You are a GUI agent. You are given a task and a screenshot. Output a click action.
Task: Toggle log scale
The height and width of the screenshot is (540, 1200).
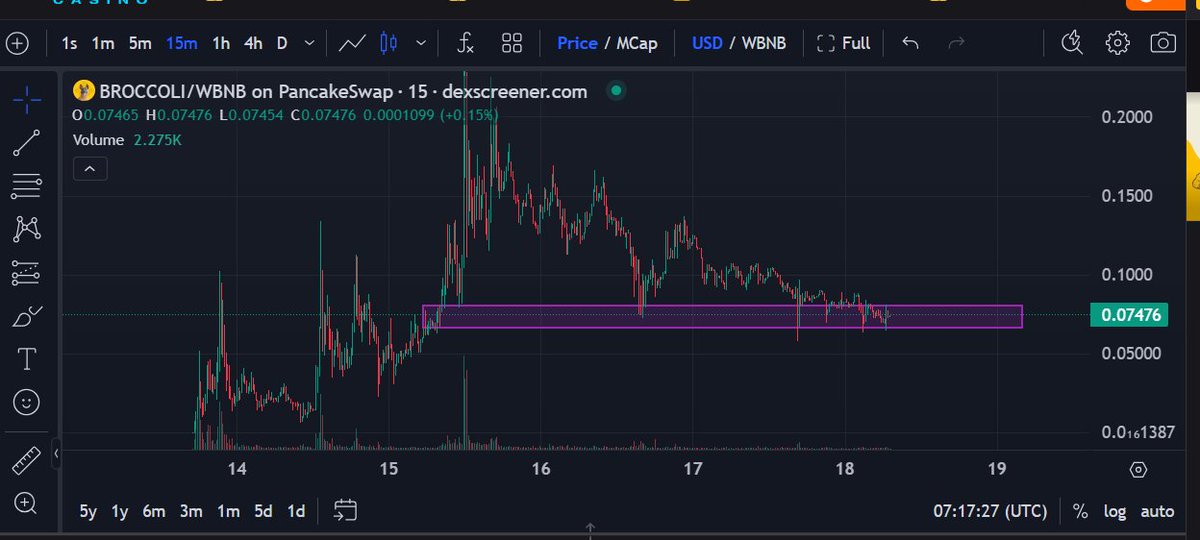point(1115,512)
